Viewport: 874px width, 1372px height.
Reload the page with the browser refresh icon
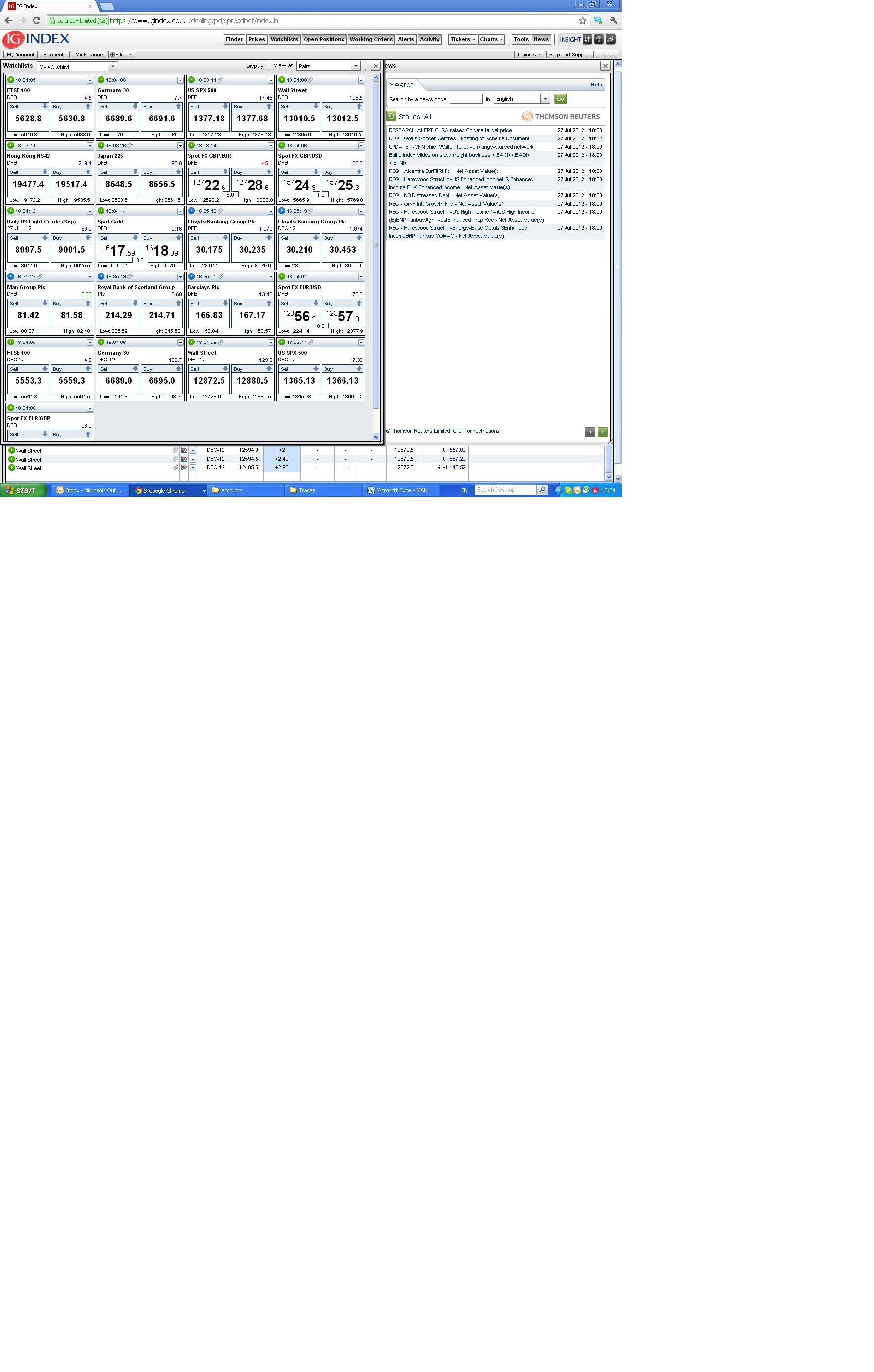coord(36,20)
